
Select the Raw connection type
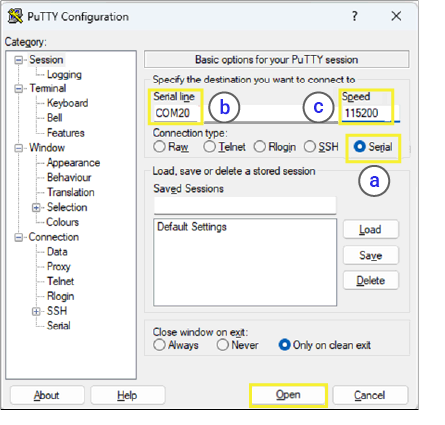(x=159, y=147)
